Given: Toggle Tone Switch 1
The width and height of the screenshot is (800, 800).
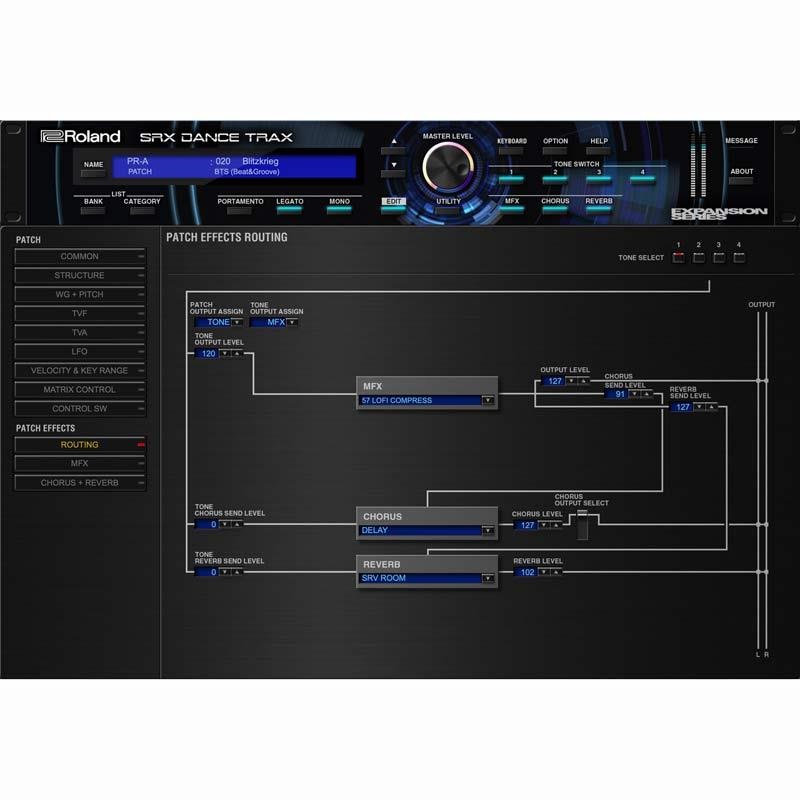Looking at the screenshot, I should coord(511,178).
